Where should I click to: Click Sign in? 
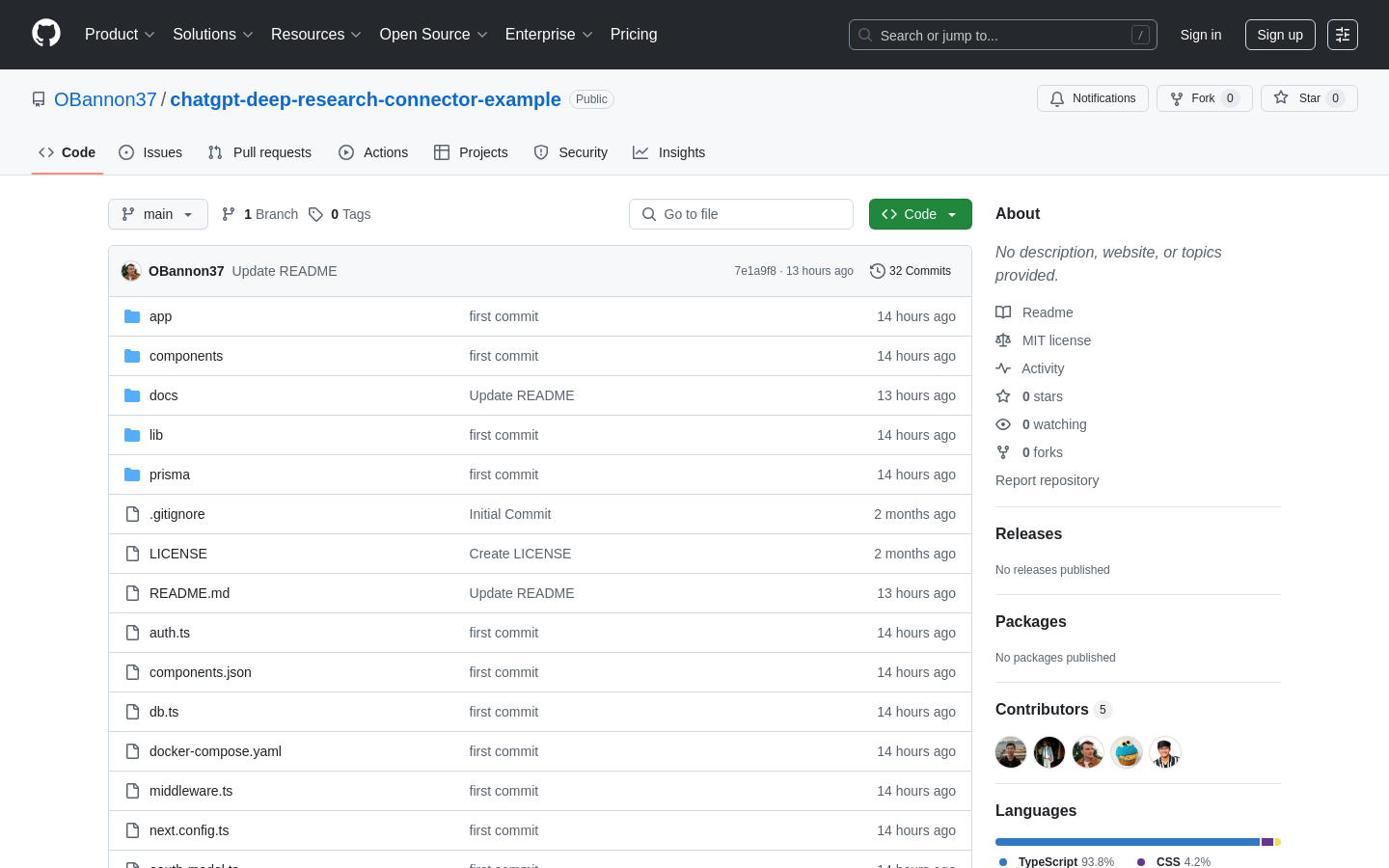point(1201,35)
